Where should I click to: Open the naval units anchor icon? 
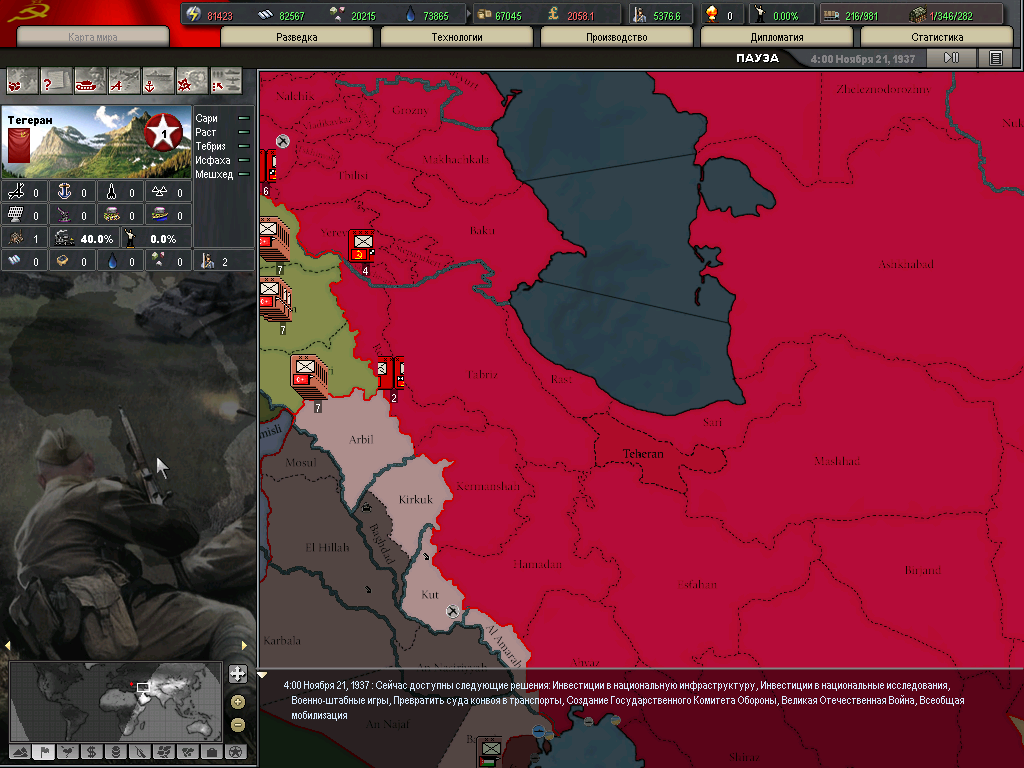(x=158, y=82)
